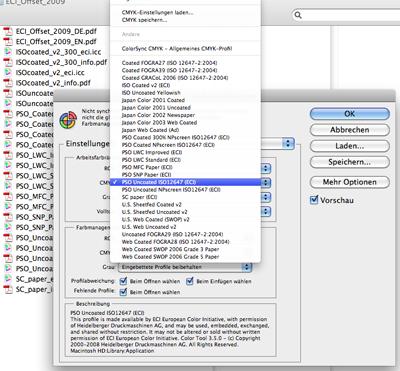Open the Vollton working space dropdown arrow
This screenshot has height=371, width=400.
click(x=266, y=211)
